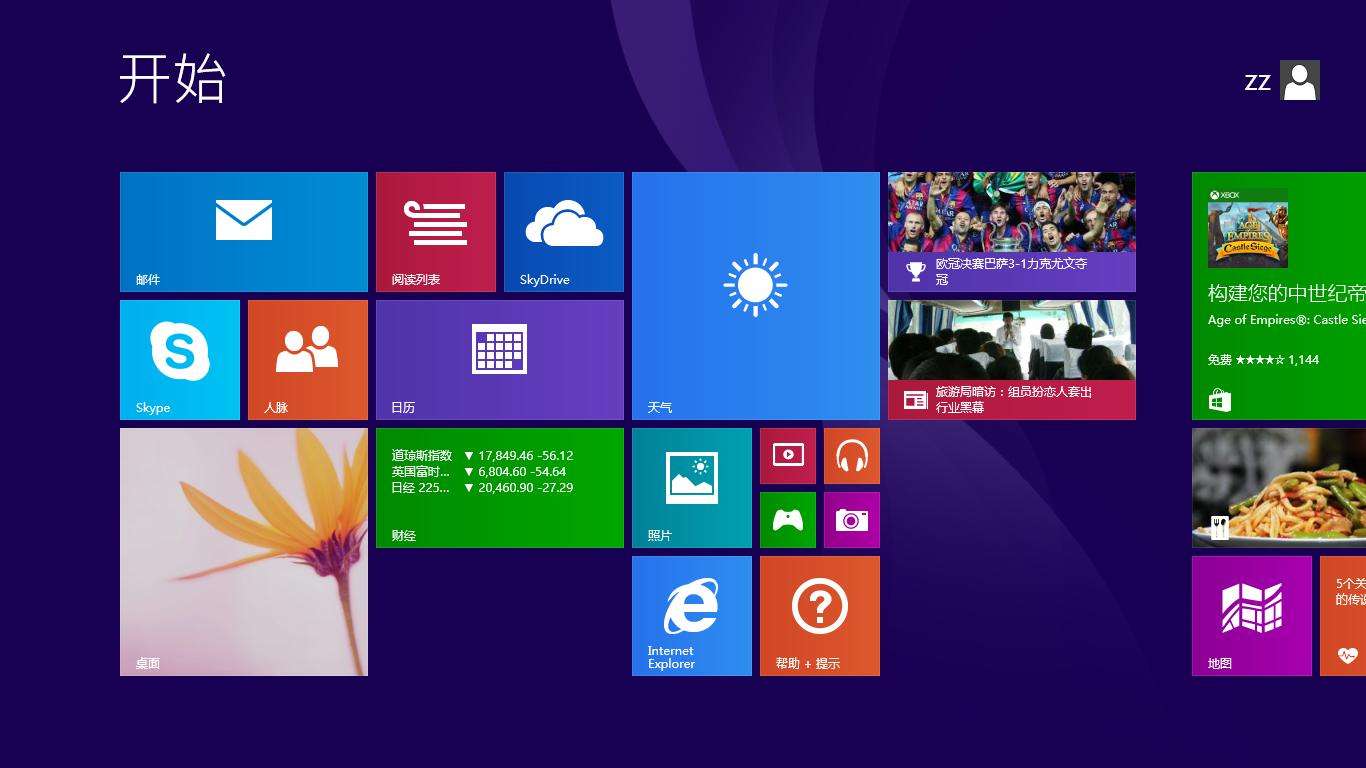Viewport: 1366px width, 768px height.
Task: Open the Music app (headphones tile)
Action: 851,455
